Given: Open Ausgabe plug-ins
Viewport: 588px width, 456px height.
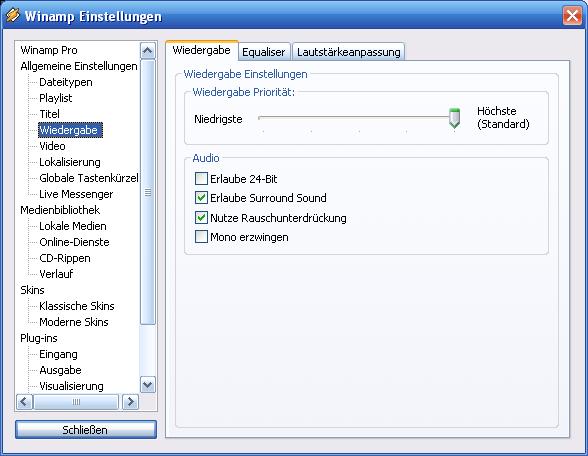Looking at the screenshot, I should coord(60,370).
